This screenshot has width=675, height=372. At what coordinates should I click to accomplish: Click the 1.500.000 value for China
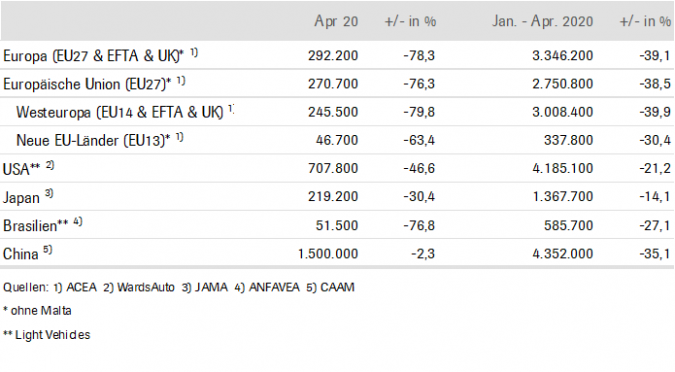pos(328,254)
